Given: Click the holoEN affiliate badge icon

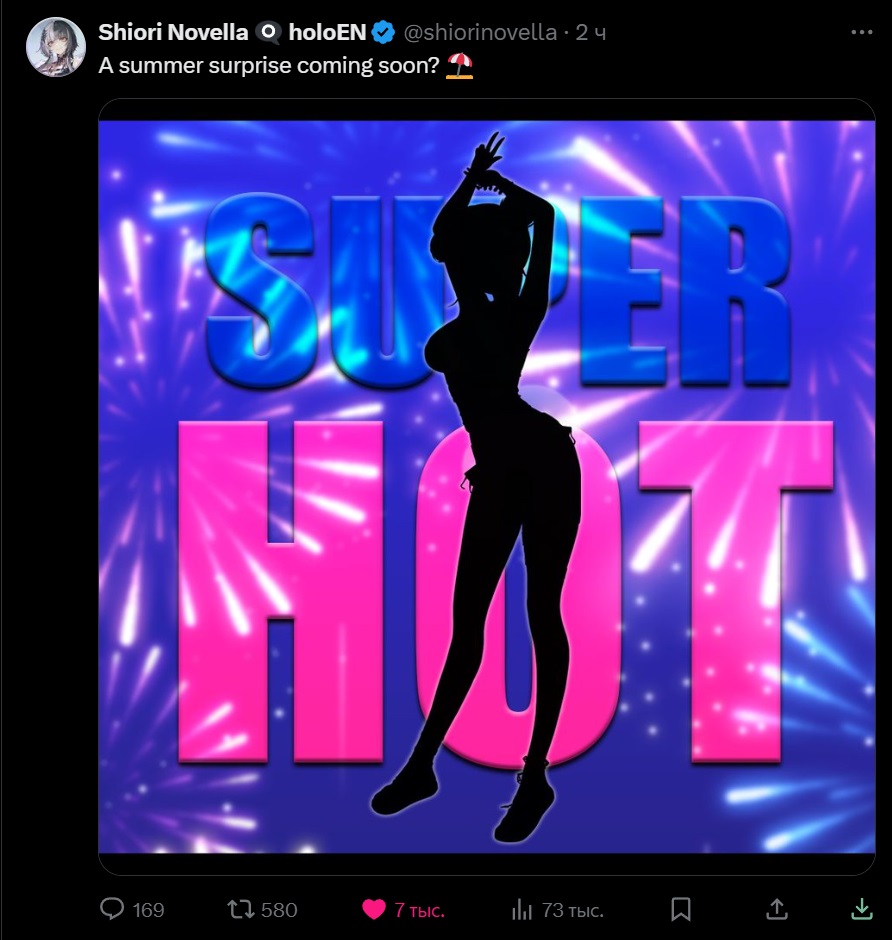Looking at the screenshot, I should (x=268, y=32).
